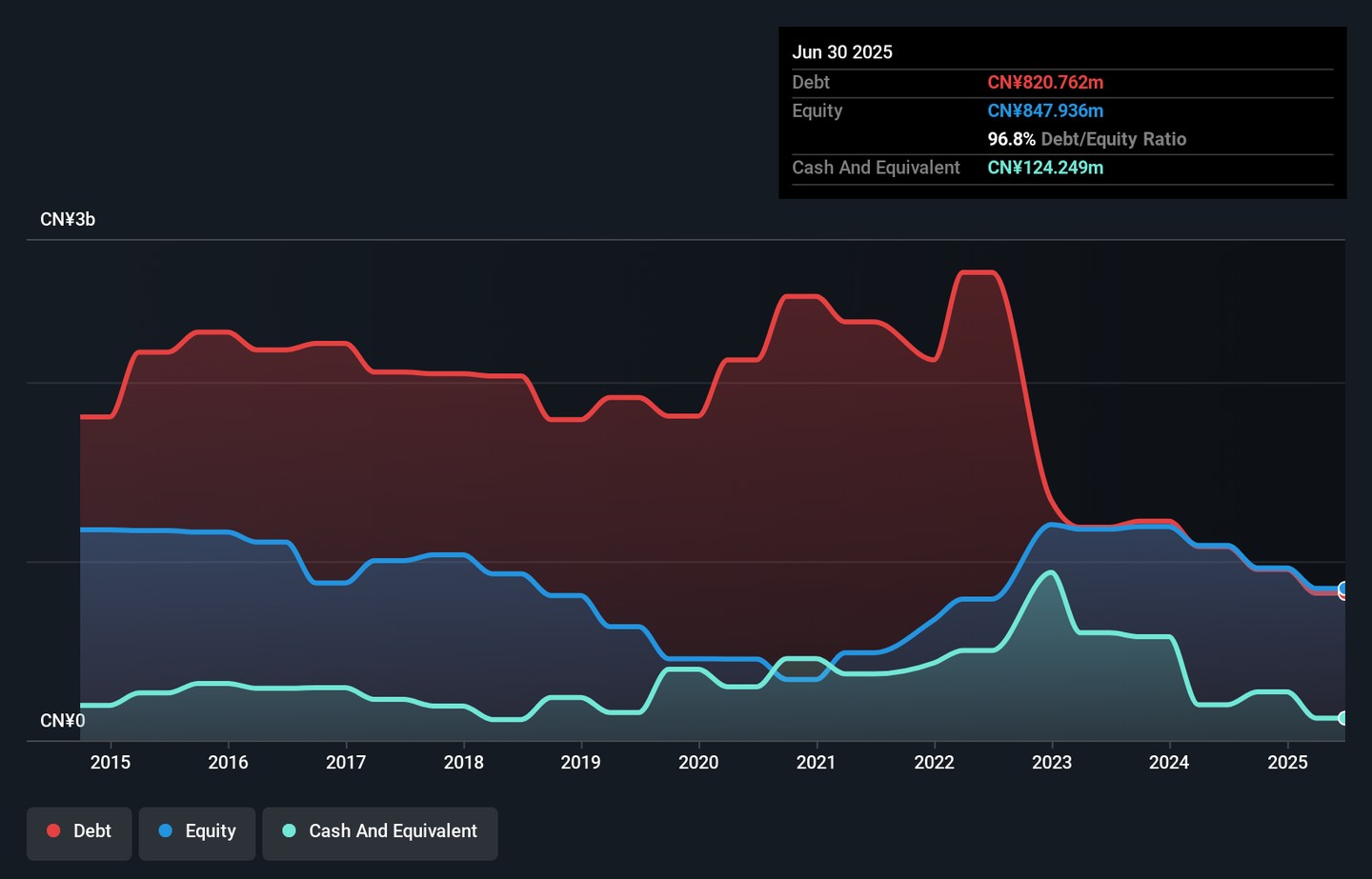
Task: Hide the Cash And Equivalent series
Action: tap(380, 832)
